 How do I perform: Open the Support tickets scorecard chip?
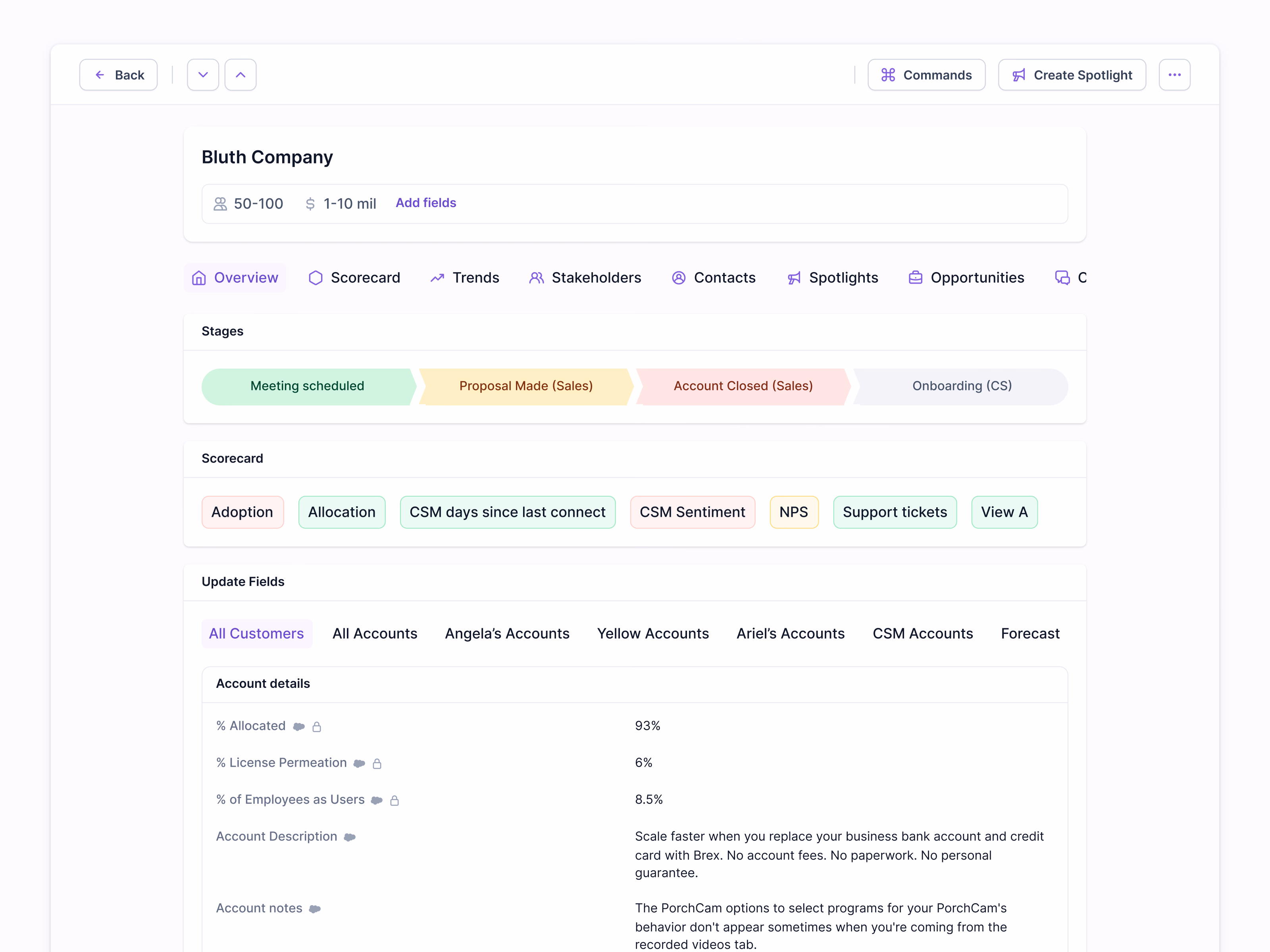[895, 512]
